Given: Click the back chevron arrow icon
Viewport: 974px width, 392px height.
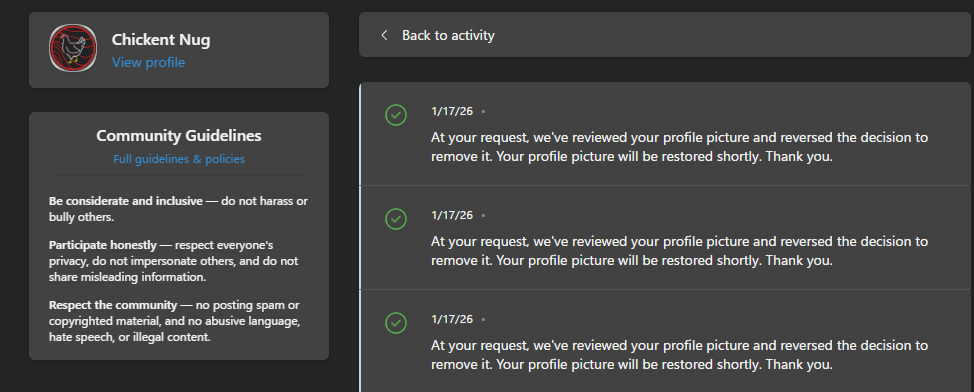Looking at the screenshot, I should [x=385, y=35].
